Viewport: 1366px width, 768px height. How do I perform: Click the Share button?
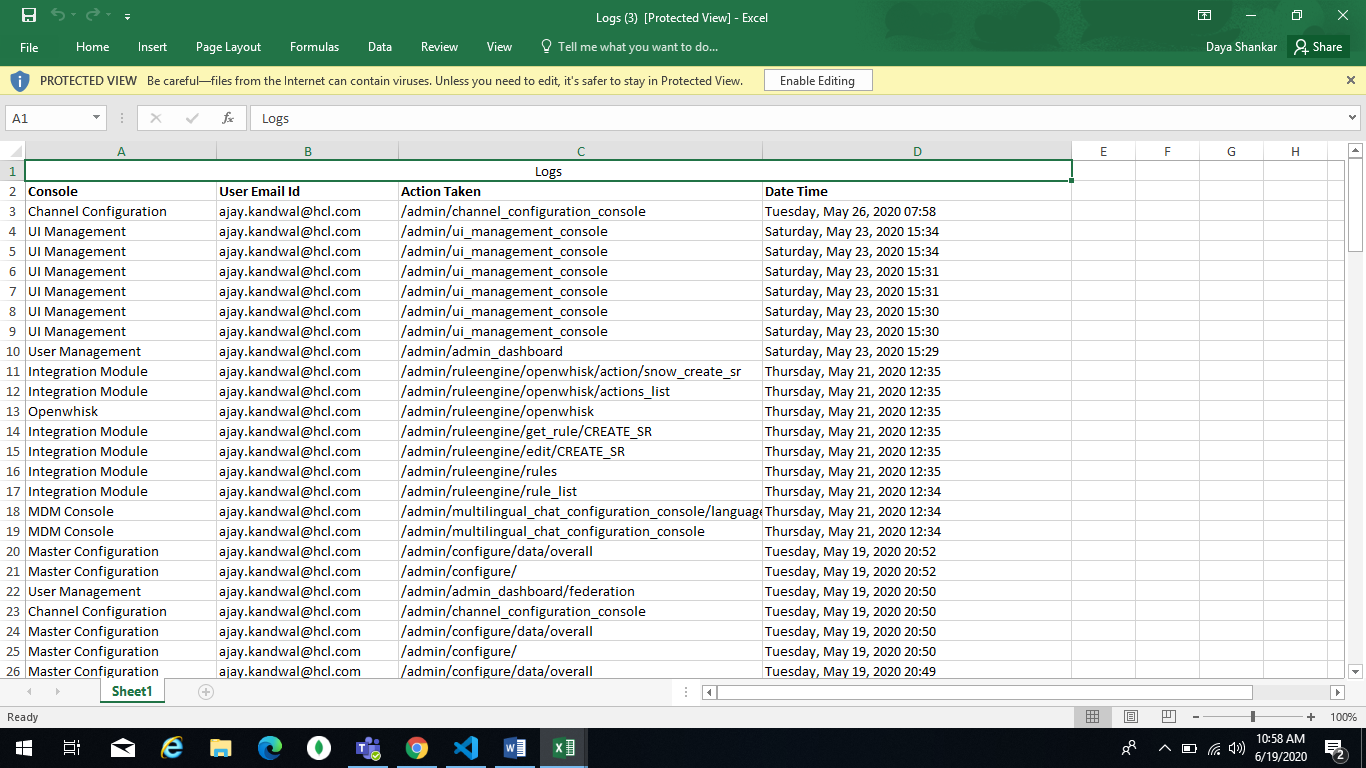coord(1318,47)
